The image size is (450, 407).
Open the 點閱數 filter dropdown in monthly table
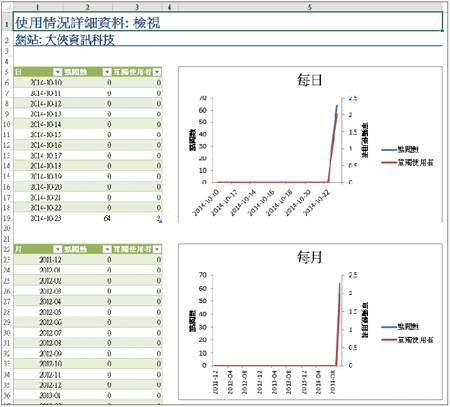[107, 249]
